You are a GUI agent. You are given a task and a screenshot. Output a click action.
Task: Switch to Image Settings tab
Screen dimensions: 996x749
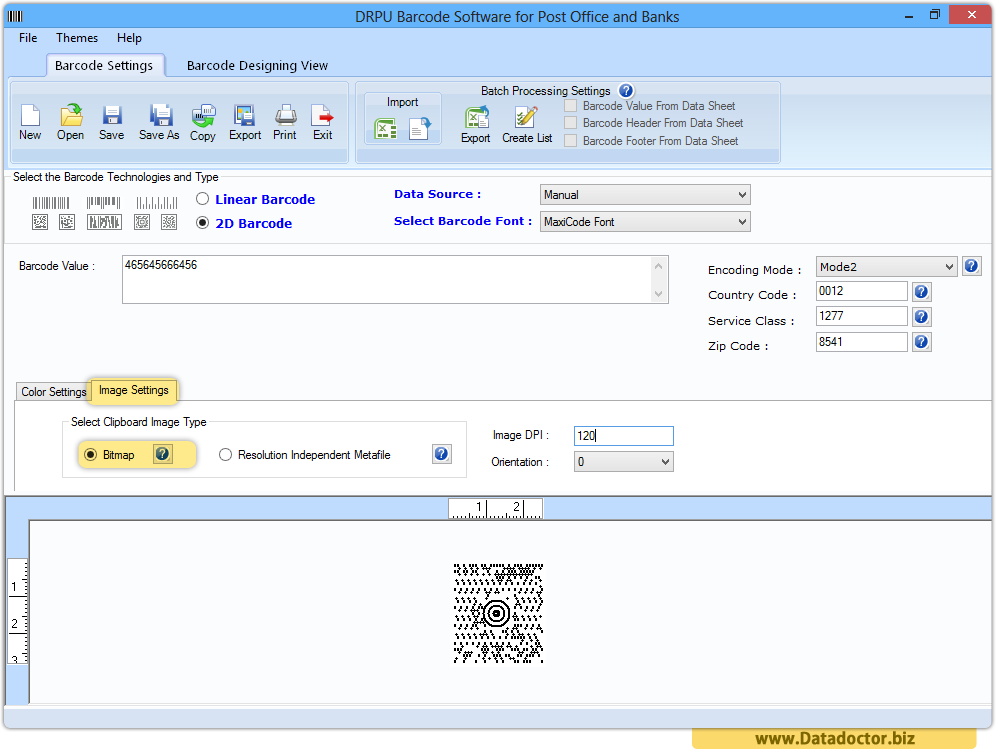133,390
